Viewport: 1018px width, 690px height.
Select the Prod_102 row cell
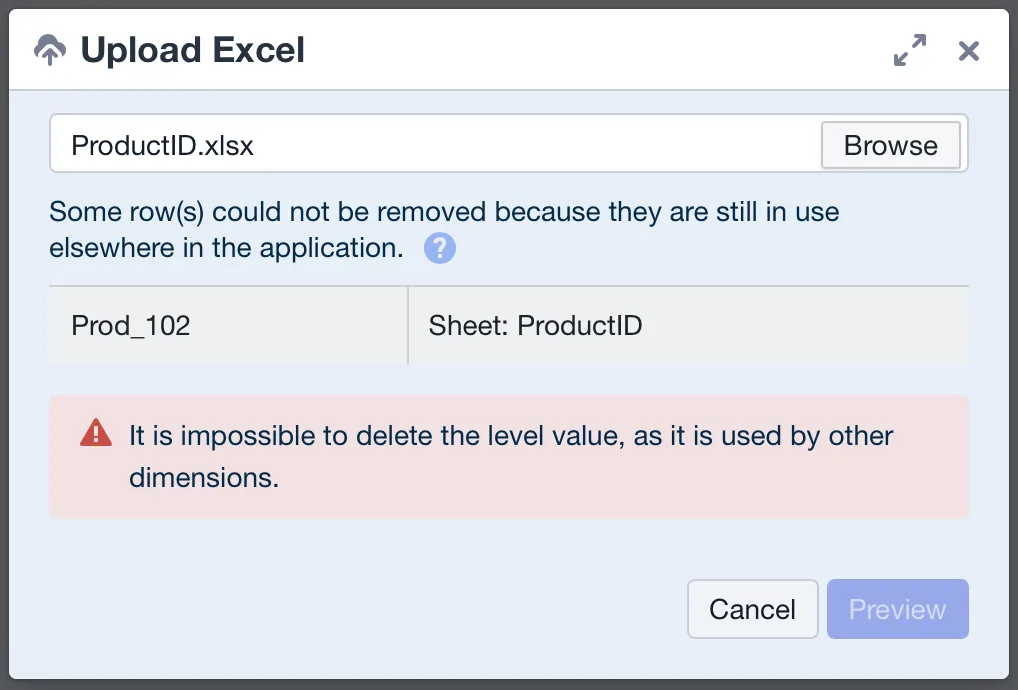click(229, 325)
